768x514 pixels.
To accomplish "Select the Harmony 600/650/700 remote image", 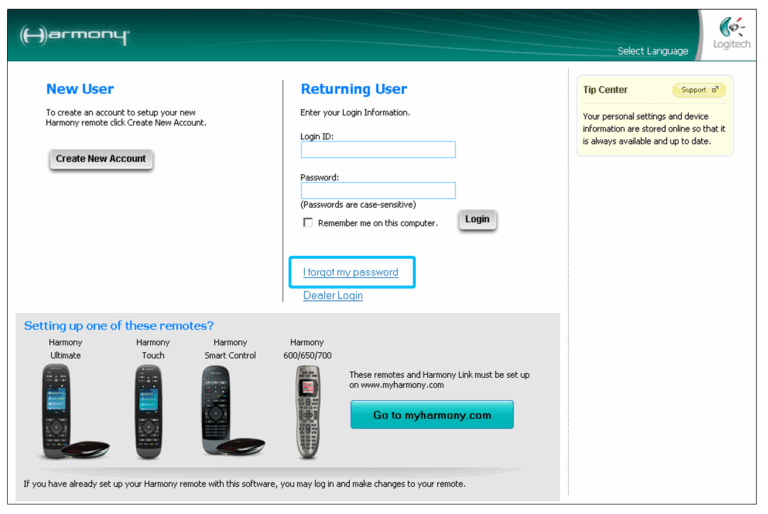I will click(x=308, y=412).
